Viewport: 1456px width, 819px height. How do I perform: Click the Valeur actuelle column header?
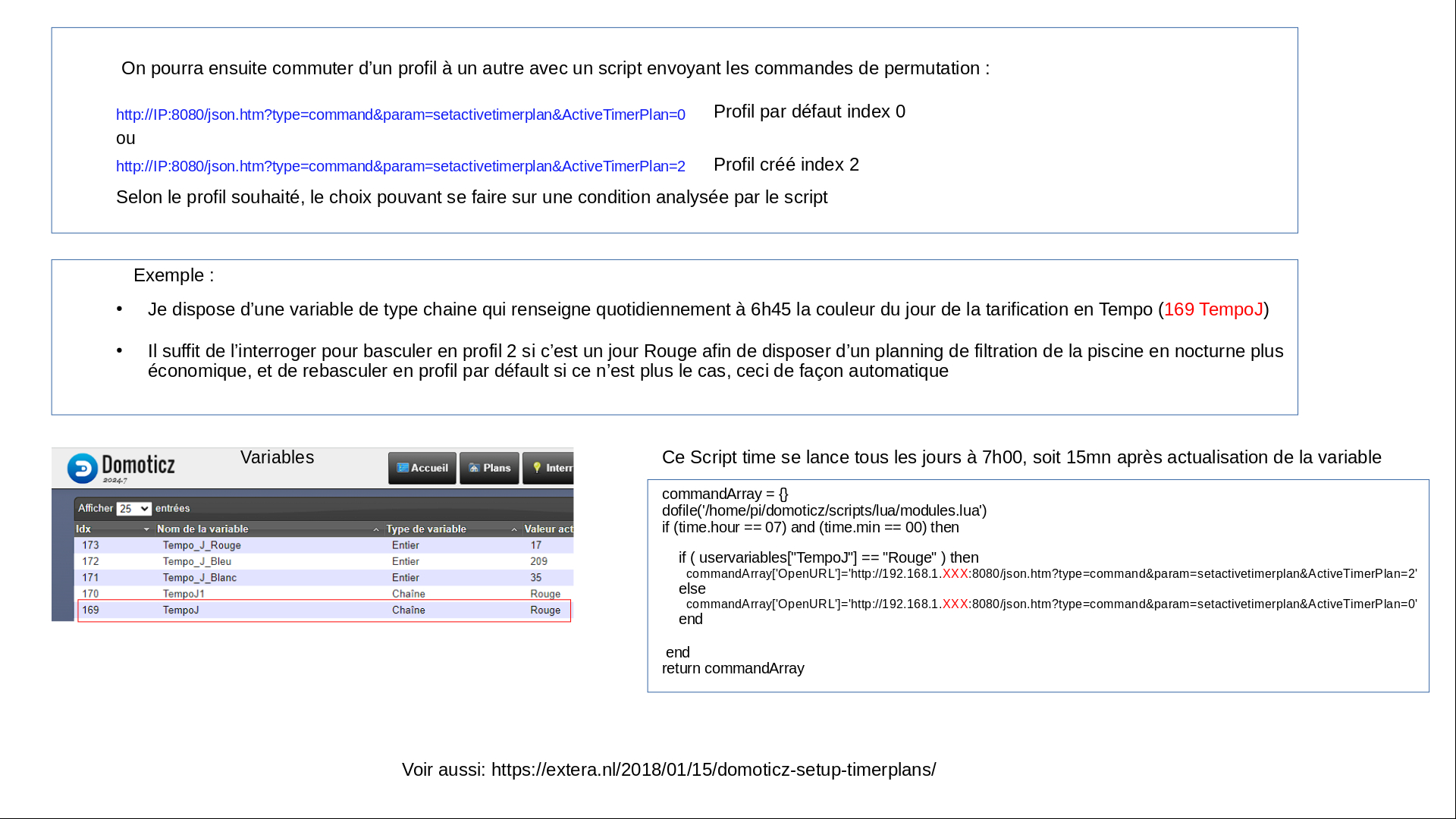[548, 529]
